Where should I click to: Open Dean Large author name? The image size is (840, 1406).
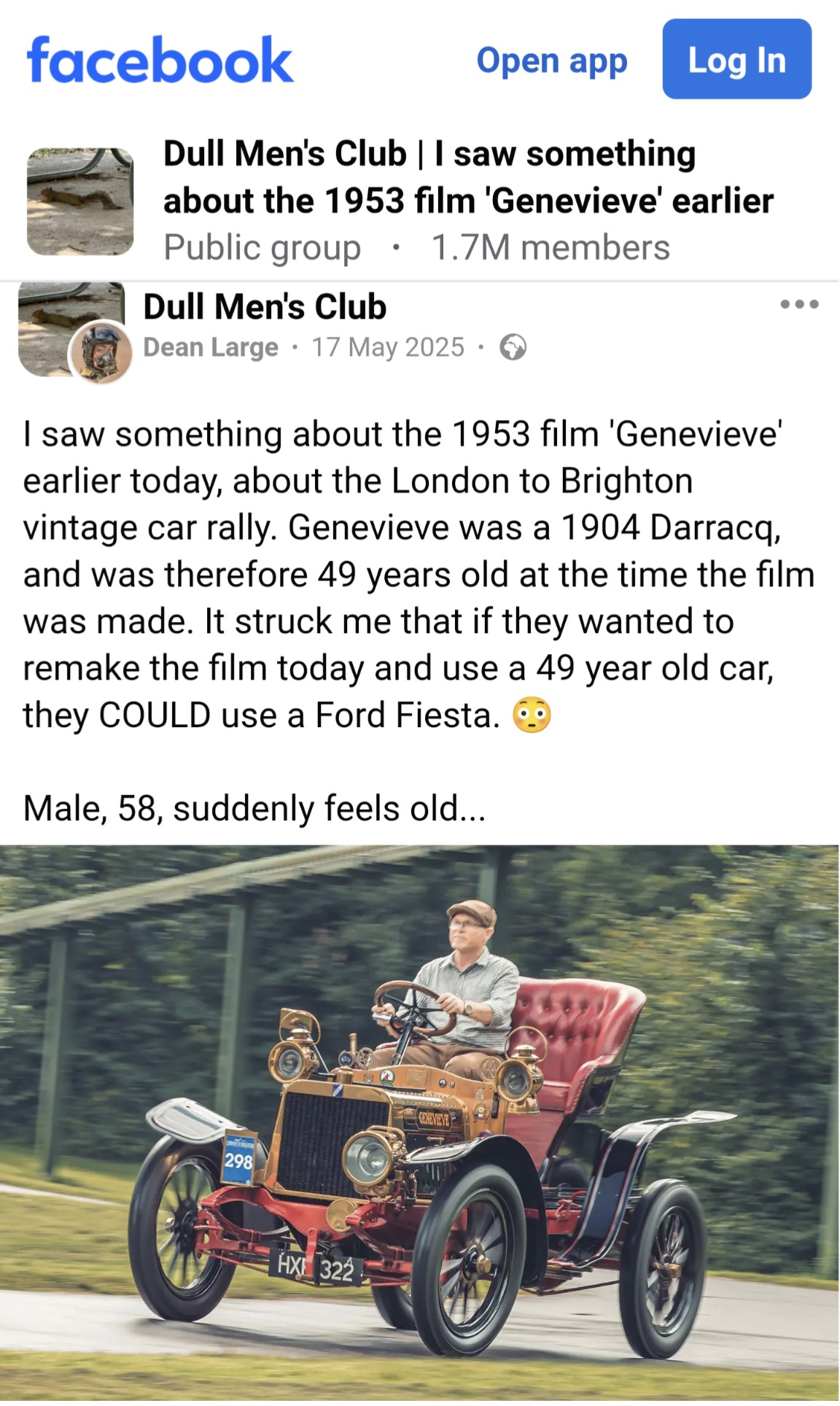point(211,347)
